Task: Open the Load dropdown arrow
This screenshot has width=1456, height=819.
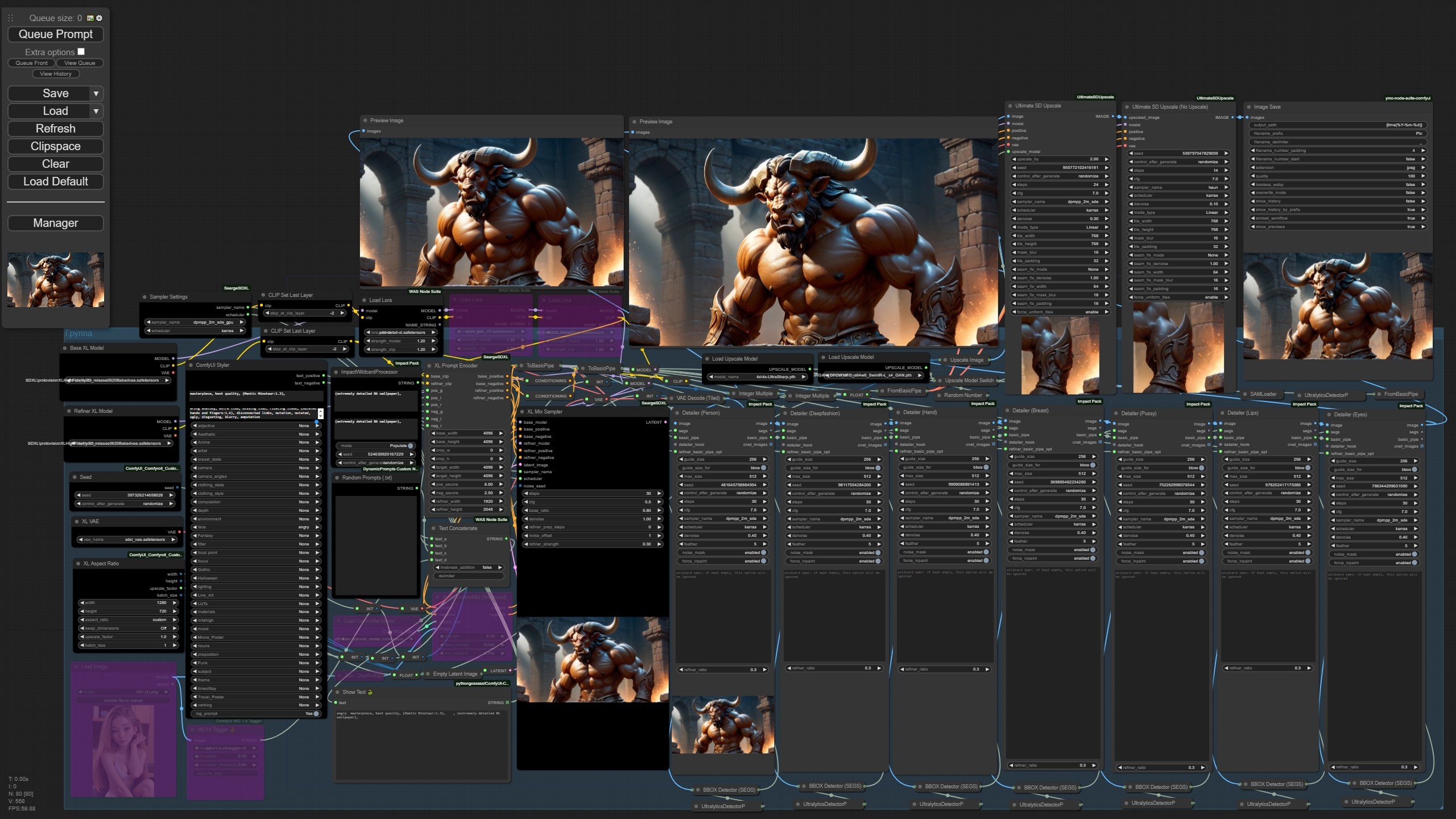Action: [x=96, y=111]
